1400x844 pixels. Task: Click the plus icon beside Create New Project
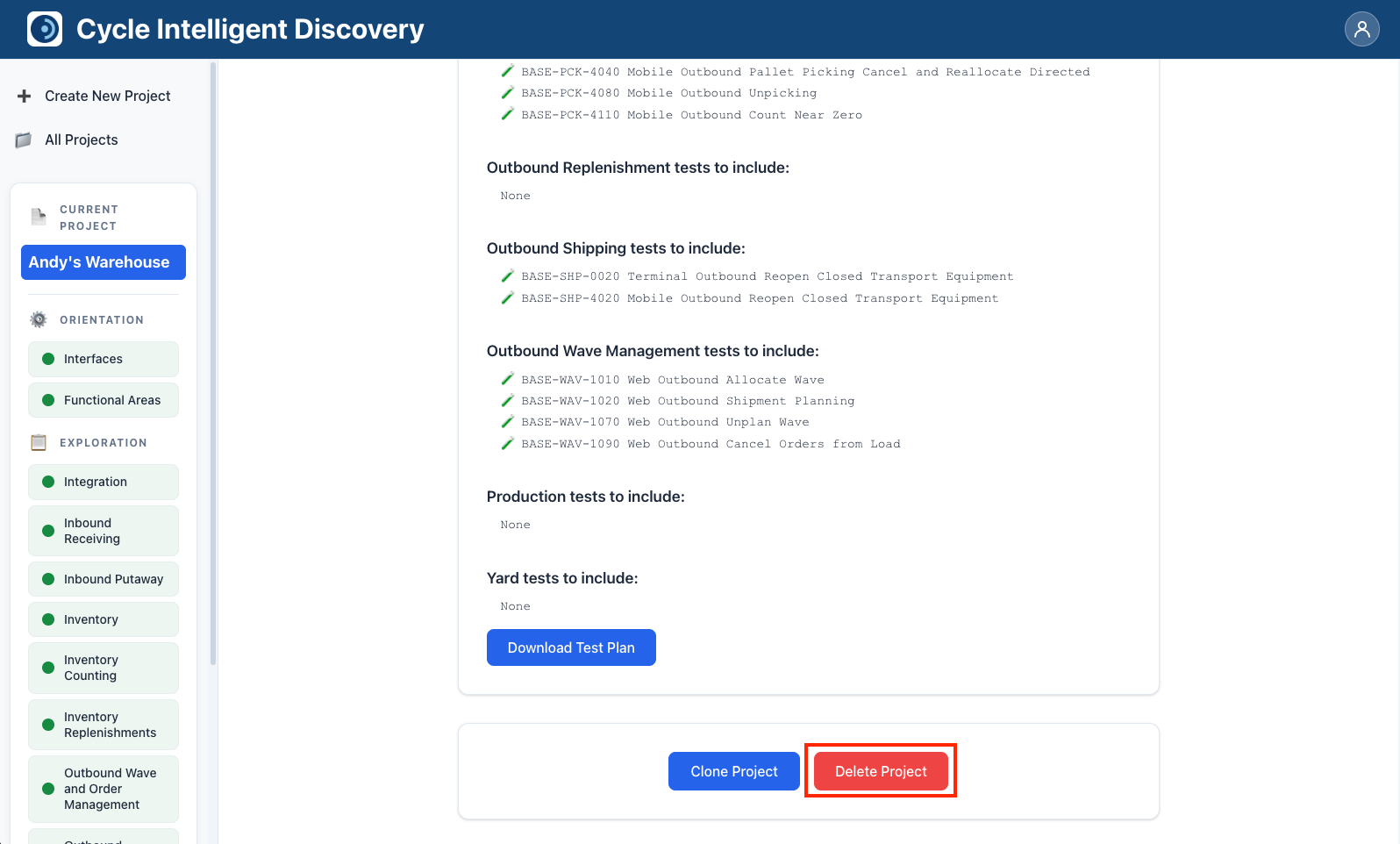coord(25,96)
